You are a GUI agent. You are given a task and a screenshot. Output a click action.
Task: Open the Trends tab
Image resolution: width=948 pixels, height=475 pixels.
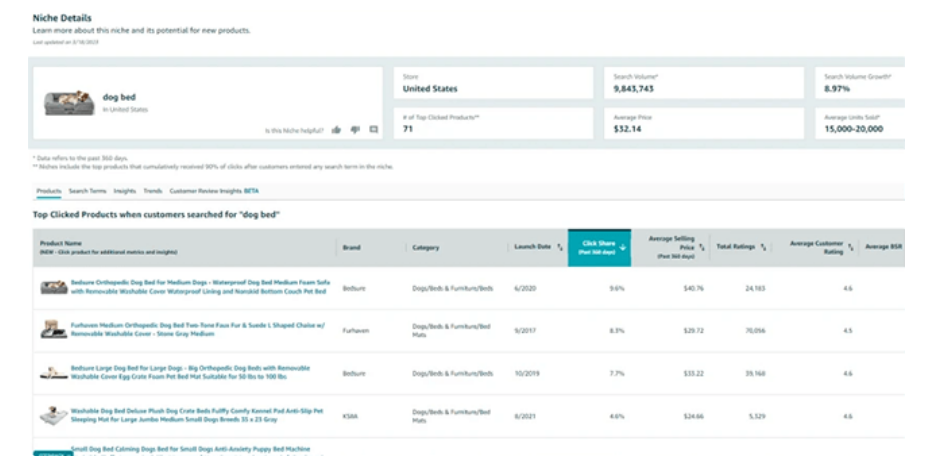pyautogui.click(x=152, y=191)
